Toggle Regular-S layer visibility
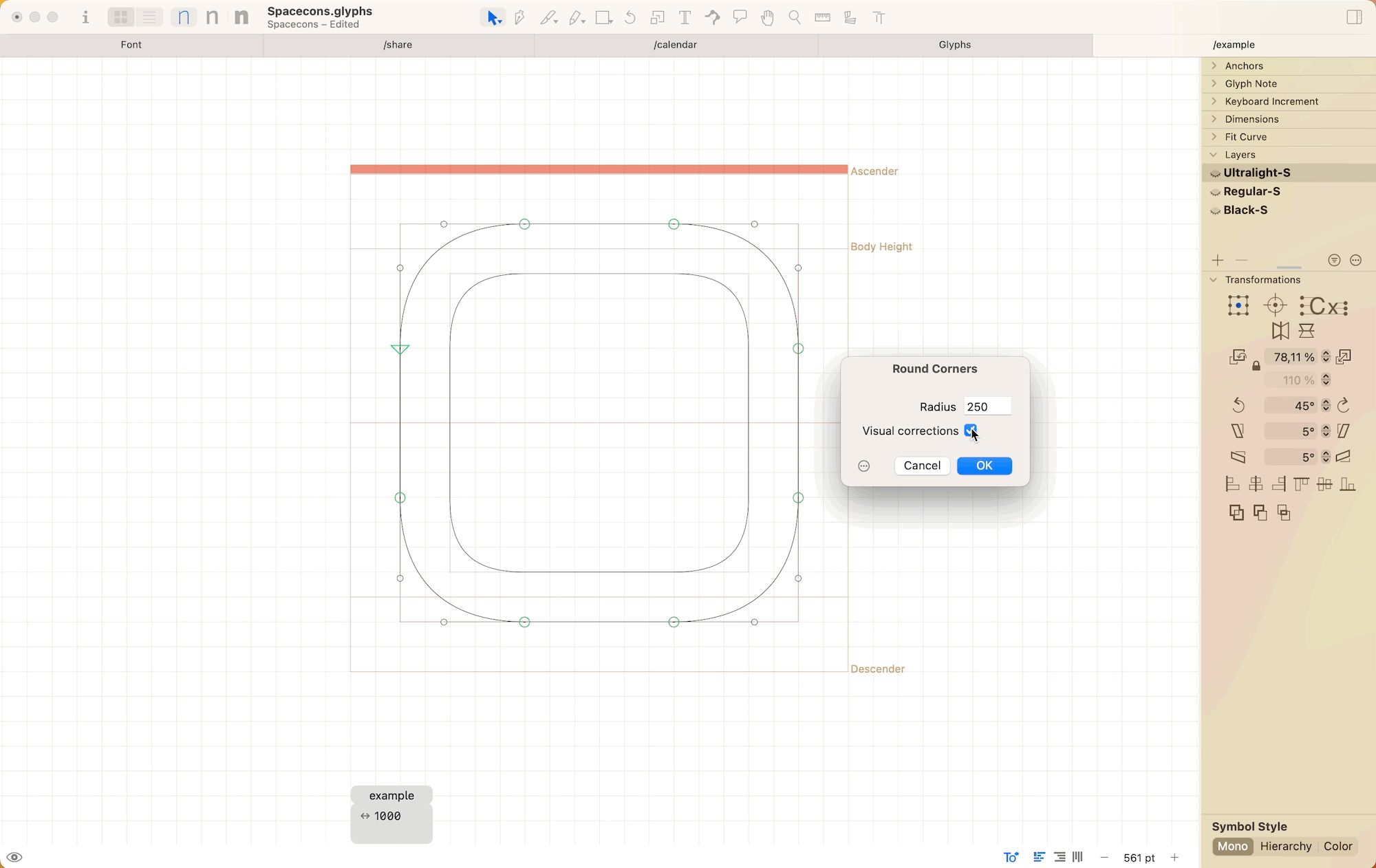 coord(1216,191)
